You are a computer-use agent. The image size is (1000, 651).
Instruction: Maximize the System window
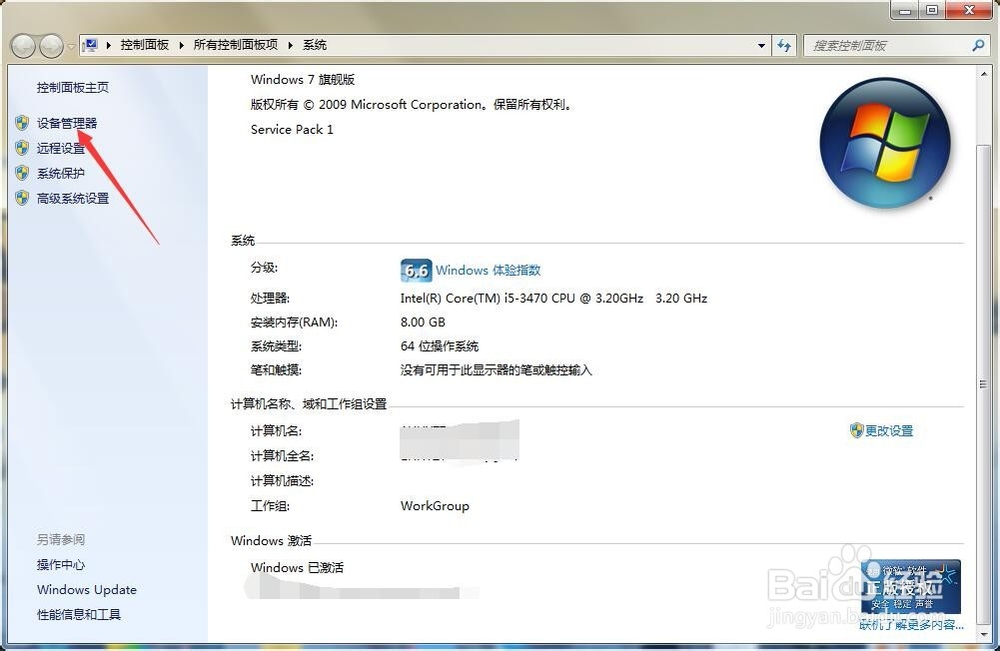tap(933, 10)
